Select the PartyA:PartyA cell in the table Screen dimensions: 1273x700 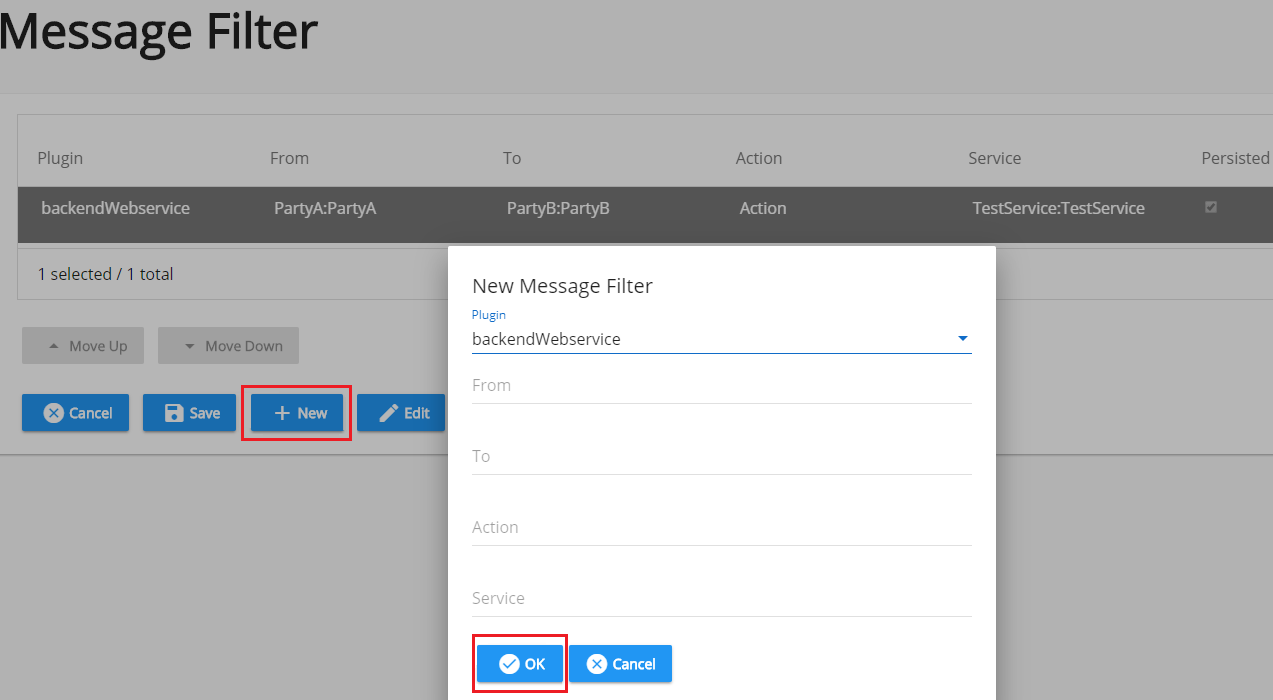[325, 208]
